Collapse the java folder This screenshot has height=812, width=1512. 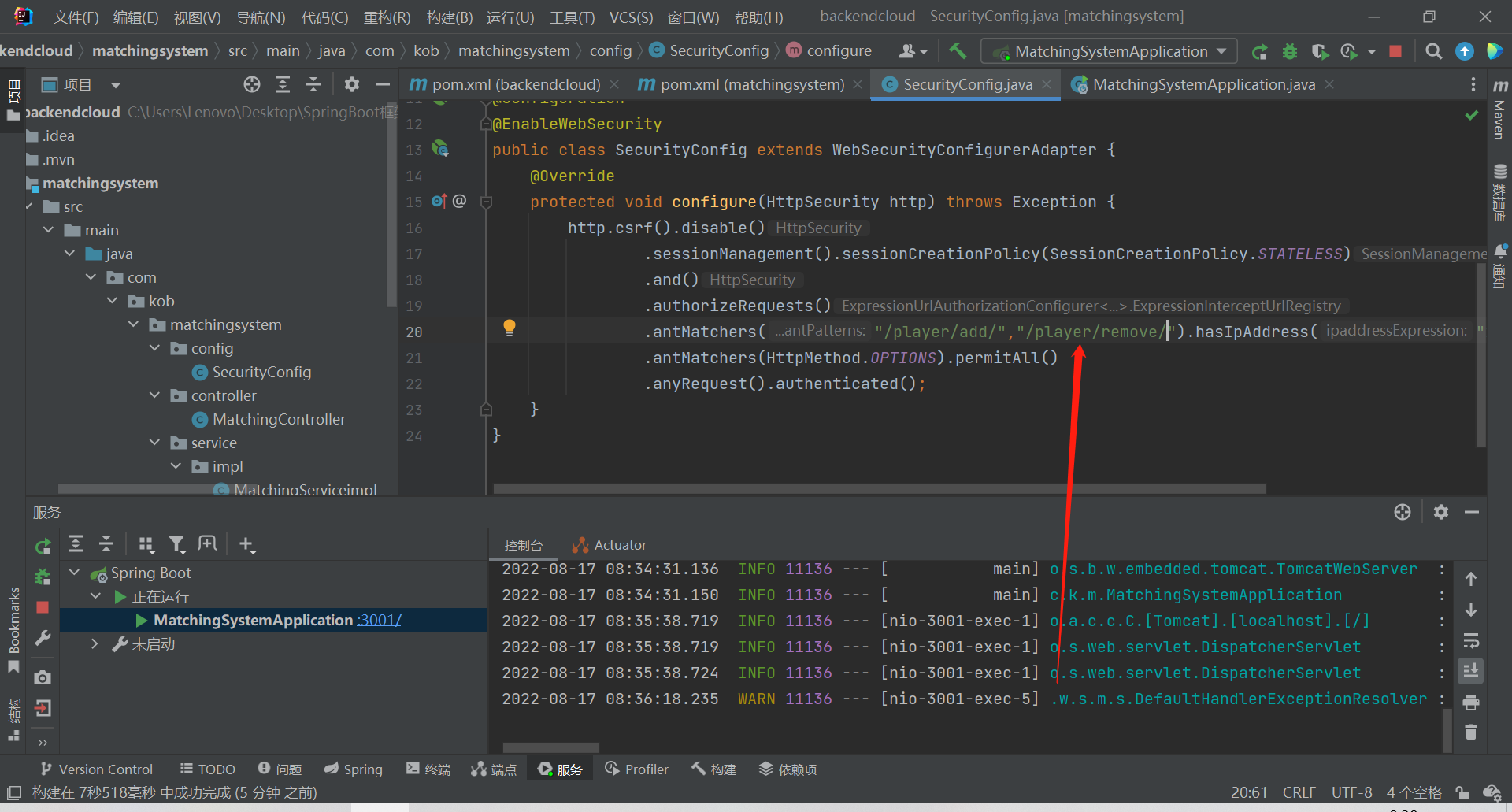click(70, 254)
